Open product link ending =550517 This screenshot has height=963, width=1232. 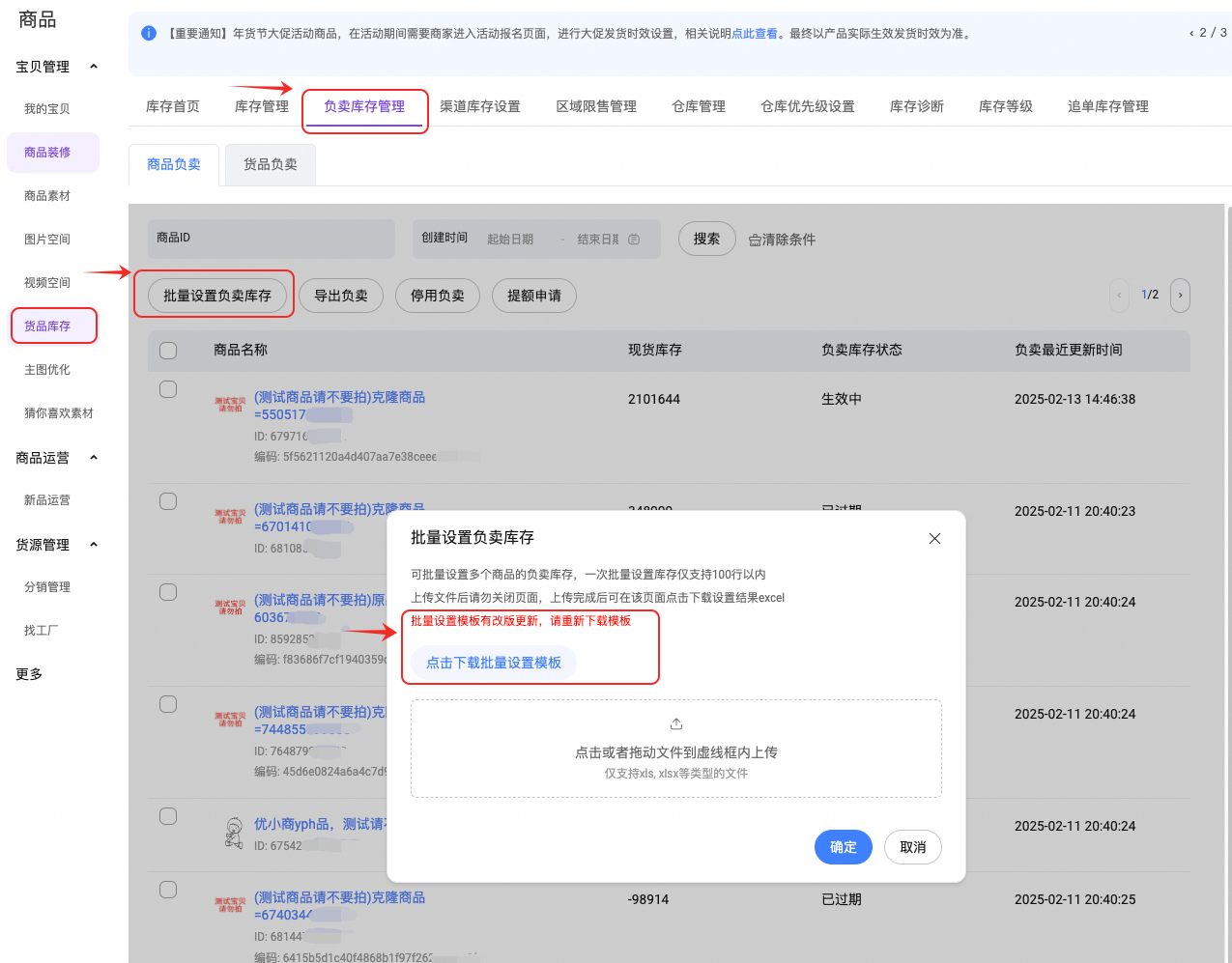click(339, 406)
